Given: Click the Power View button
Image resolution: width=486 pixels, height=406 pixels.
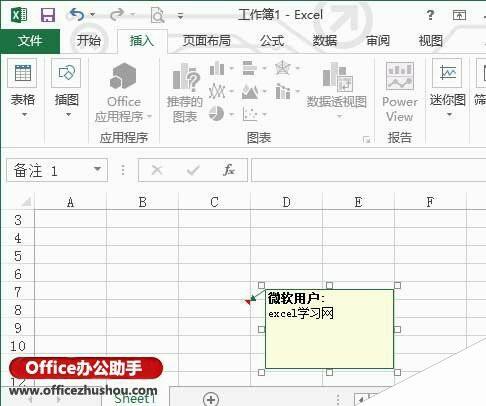Looking at the screenshot, I should click(400, 93).
